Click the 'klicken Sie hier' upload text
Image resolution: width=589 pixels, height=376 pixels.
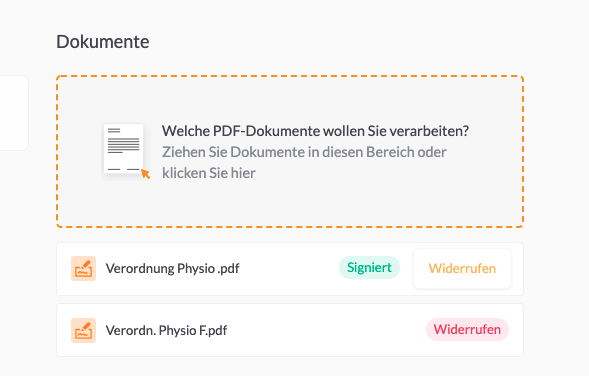(209, 173)
